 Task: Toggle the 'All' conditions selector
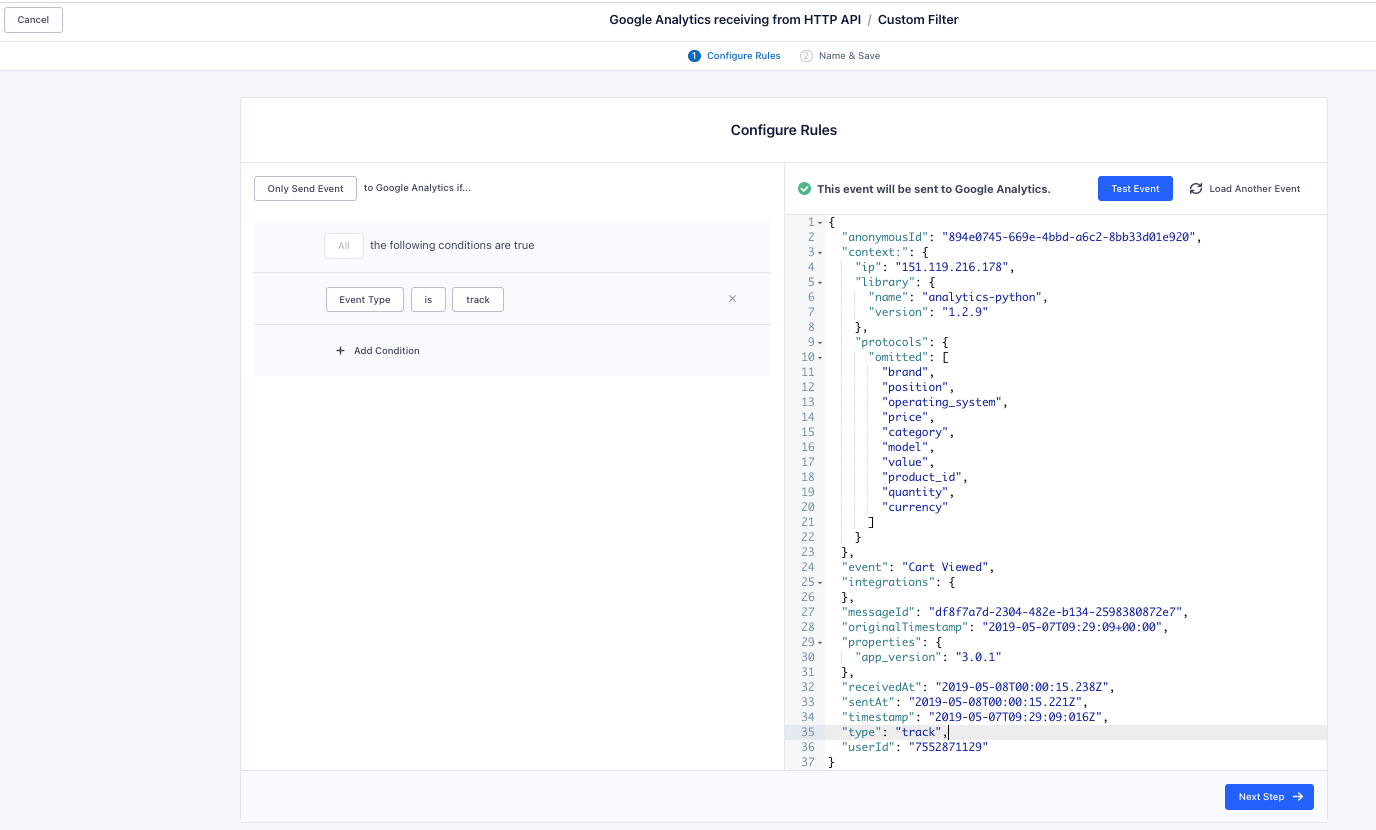click(343, 245)
